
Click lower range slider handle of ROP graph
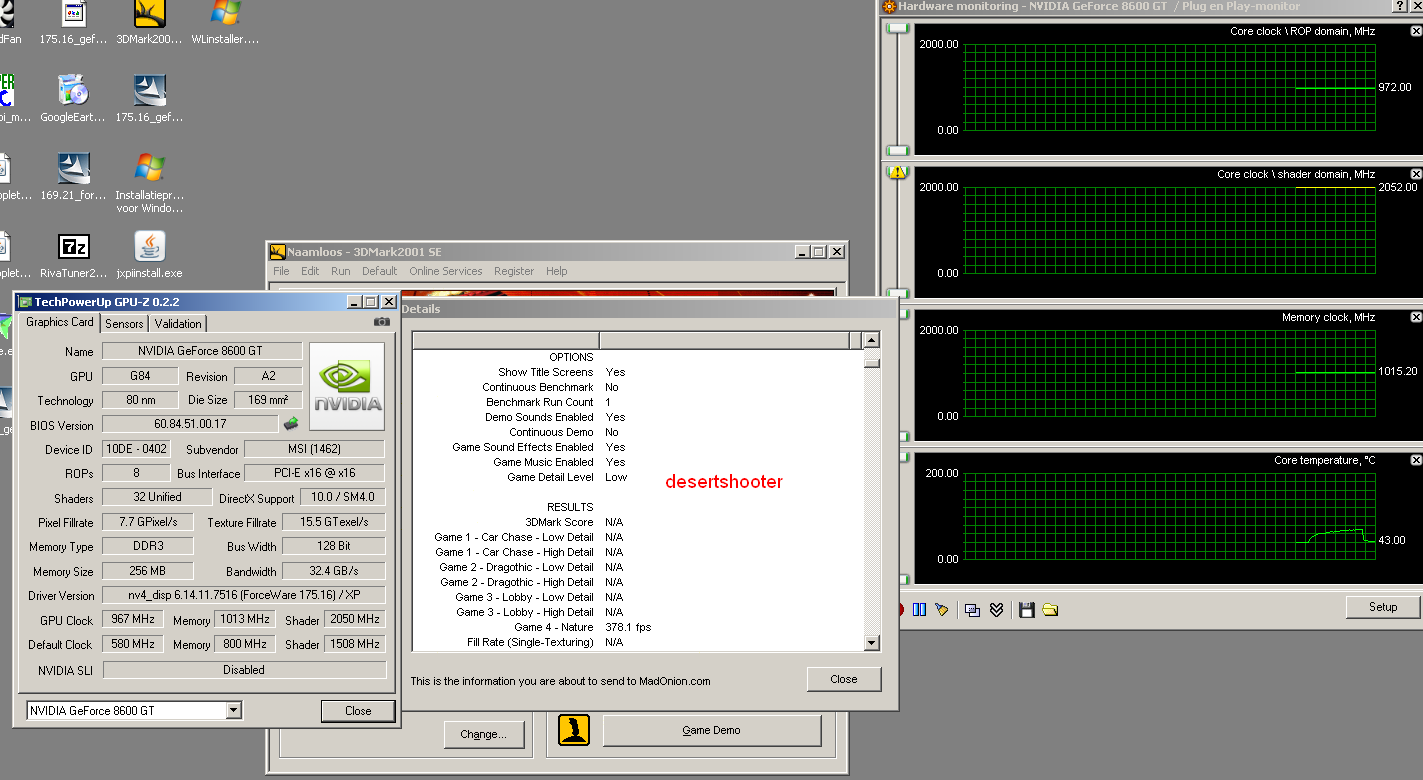pyautogui.click(x=898, y=151)
